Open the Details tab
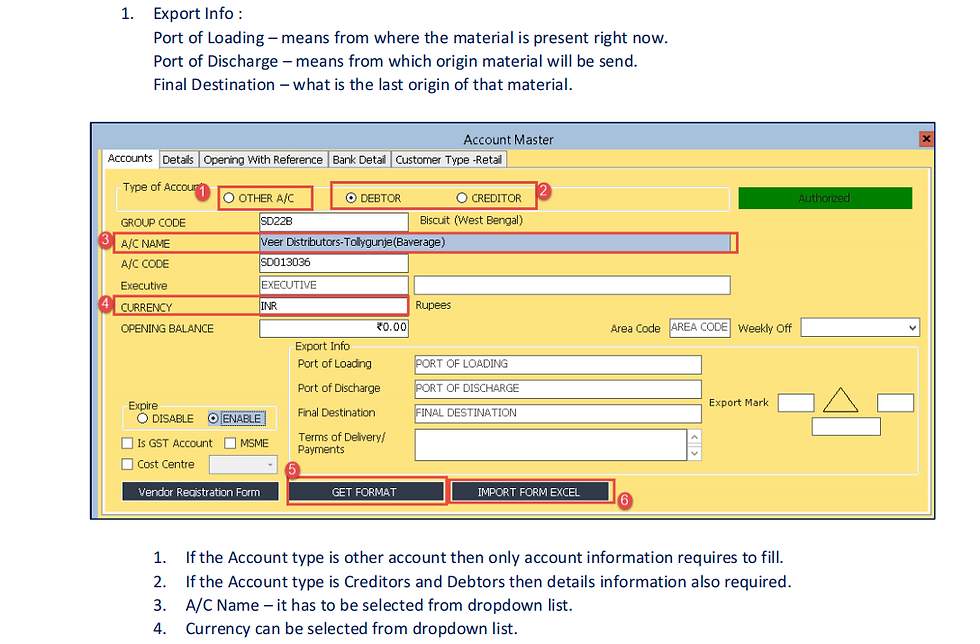980x644 pixels. coord(178,159)
